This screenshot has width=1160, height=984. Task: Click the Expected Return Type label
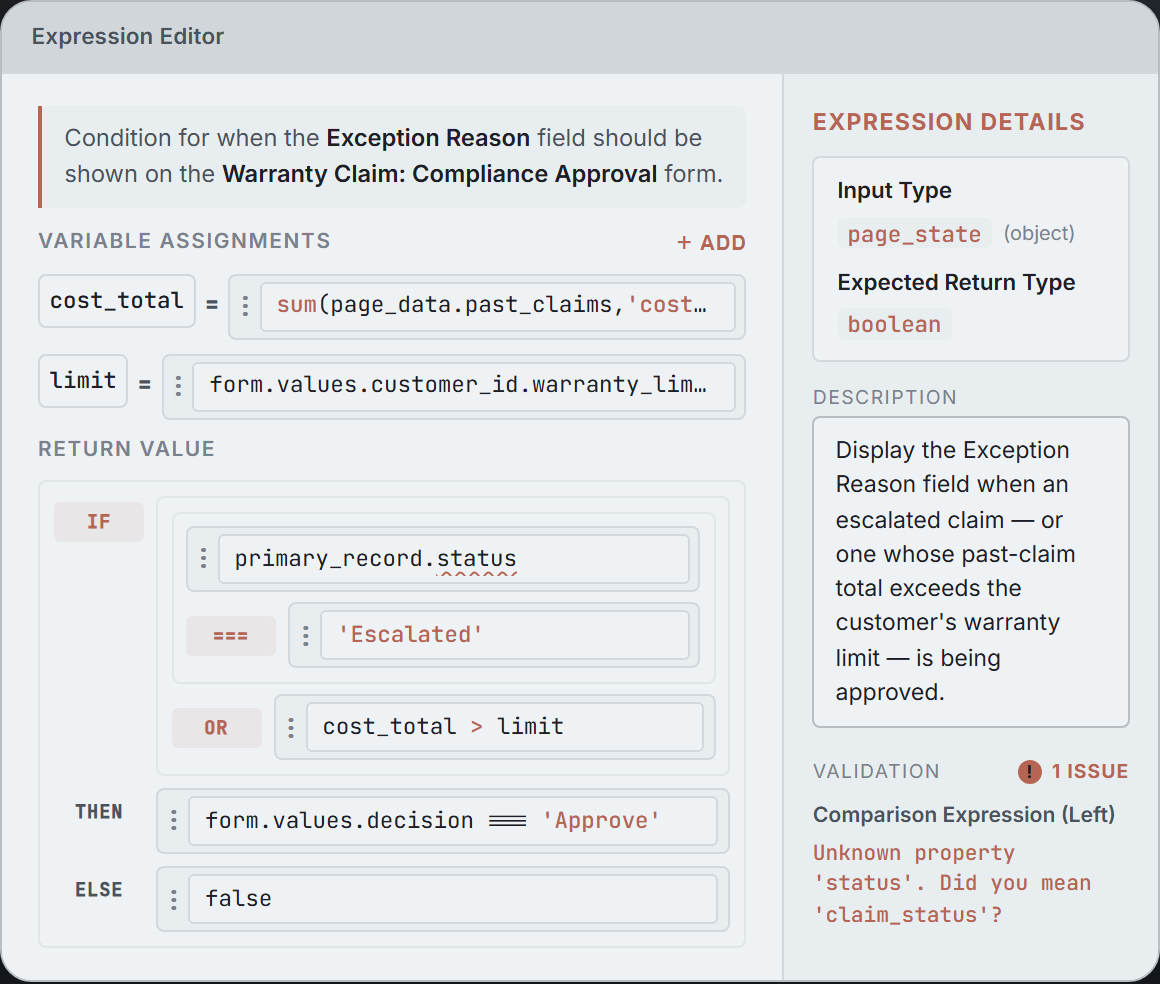pyautogui.click(x=957, y=283)
